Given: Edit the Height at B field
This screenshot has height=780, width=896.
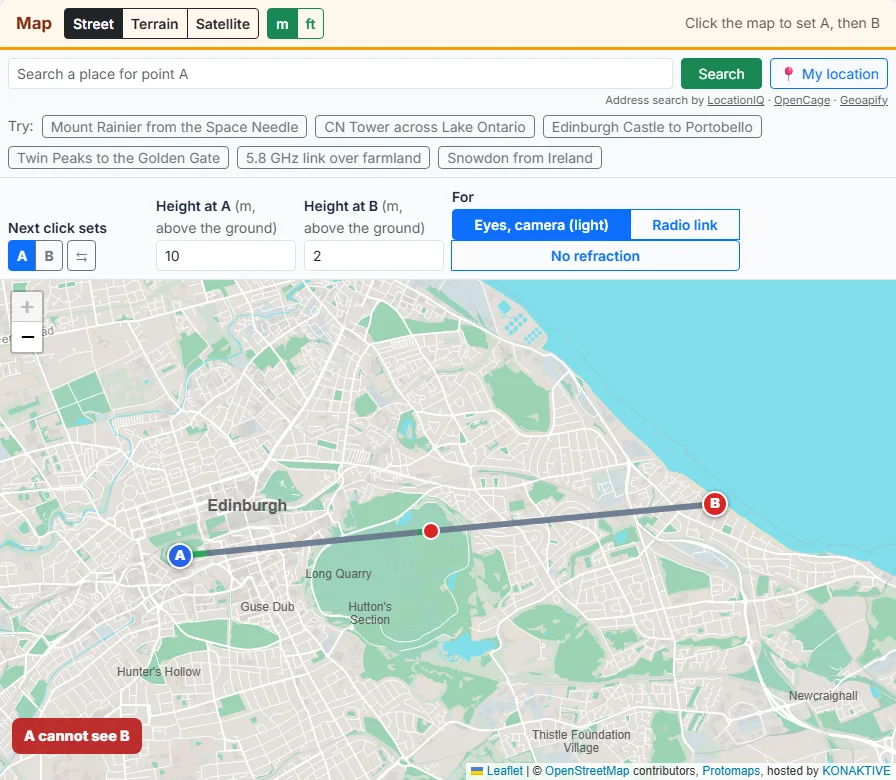Looking at the screenshot, I should coord(374,256).
